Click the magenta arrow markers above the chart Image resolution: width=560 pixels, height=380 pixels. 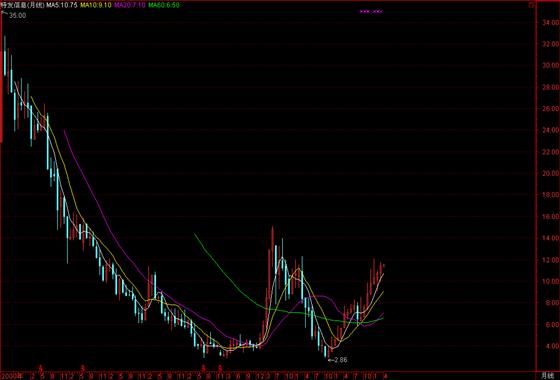click(371, 12)
